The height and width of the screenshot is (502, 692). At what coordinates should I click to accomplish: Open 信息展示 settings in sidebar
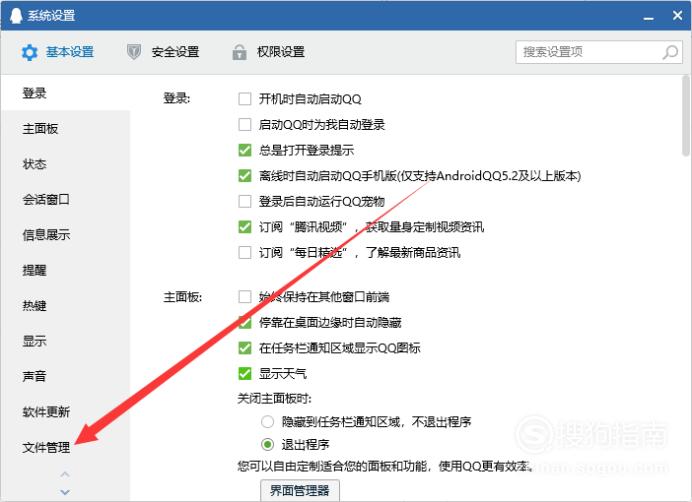click(x=66, y=234)
